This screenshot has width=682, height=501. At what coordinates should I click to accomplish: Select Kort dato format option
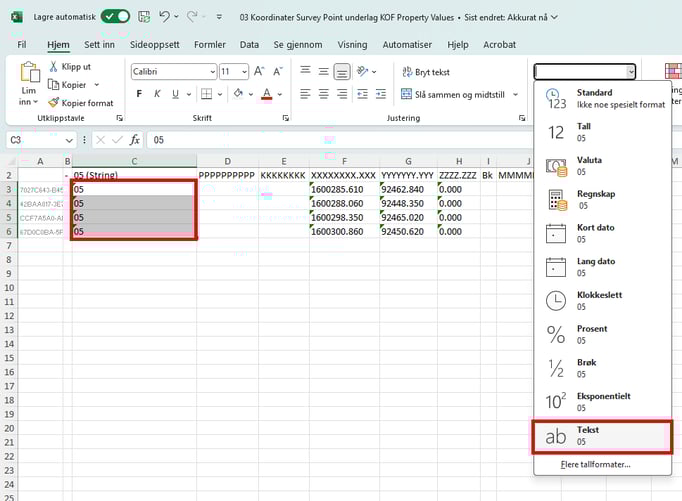pos(602,233)
